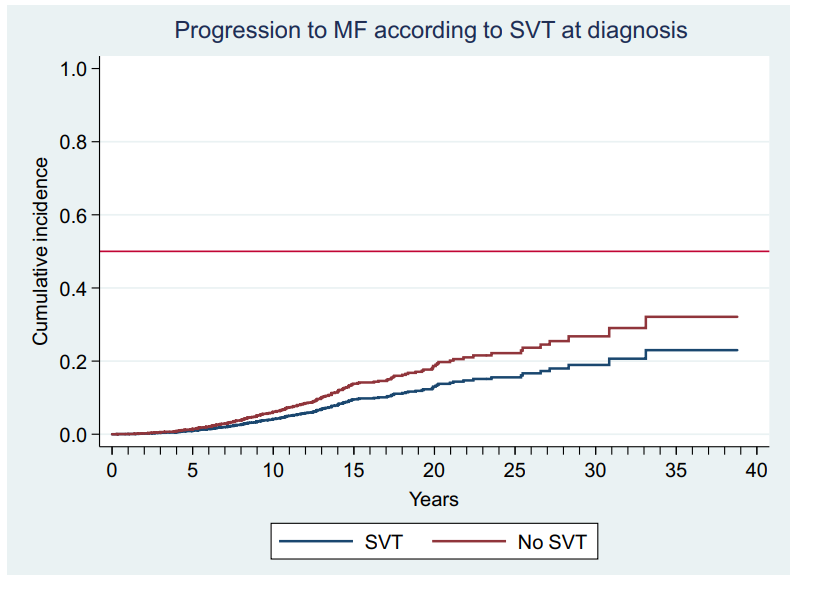Click the "Years" x-axis title

point(434,498)
